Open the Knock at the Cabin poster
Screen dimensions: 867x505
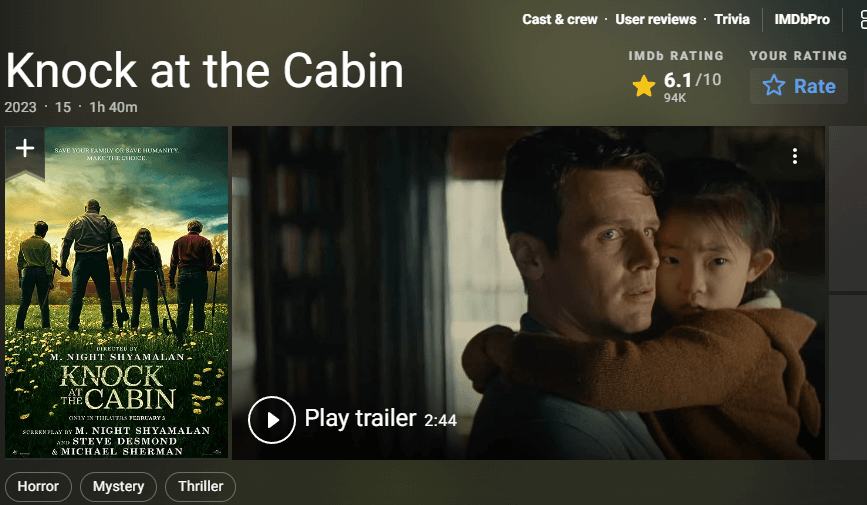[x=117, y=293]
